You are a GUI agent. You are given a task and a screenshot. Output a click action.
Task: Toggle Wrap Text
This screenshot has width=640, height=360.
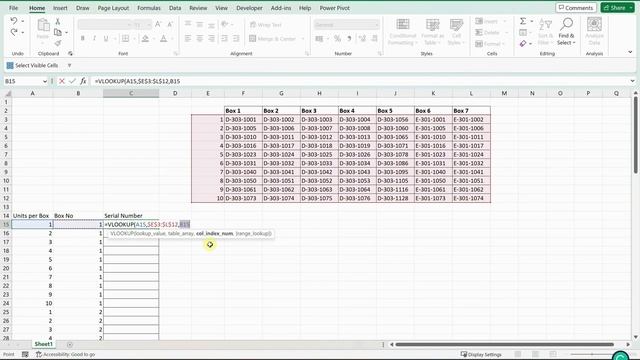pyautogui.click(x=266, y=25)
